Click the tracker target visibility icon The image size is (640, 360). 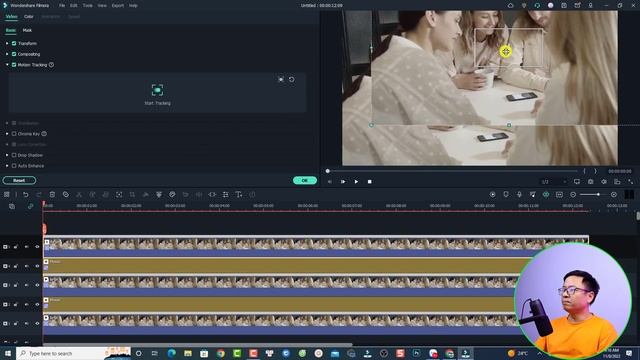coord(281,80)
